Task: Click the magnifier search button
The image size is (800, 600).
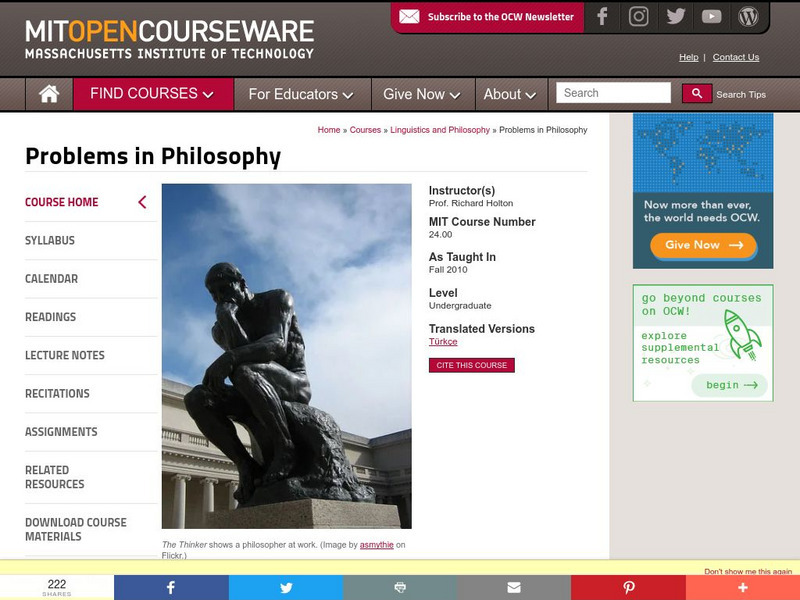Action: pyautogui.click(x=696, y=93)
